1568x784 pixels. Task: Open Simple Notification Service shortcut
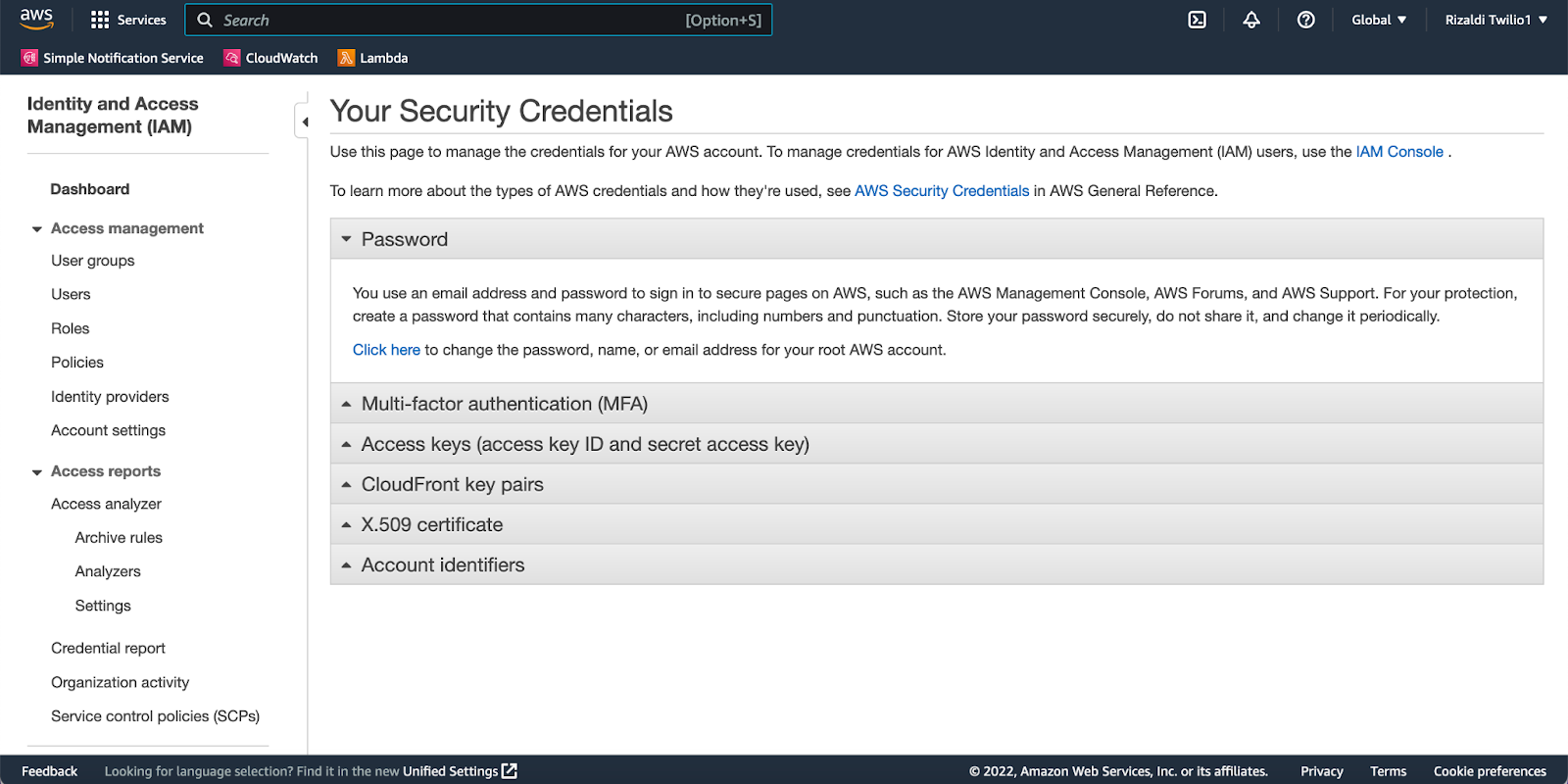(x=123, y=58)
